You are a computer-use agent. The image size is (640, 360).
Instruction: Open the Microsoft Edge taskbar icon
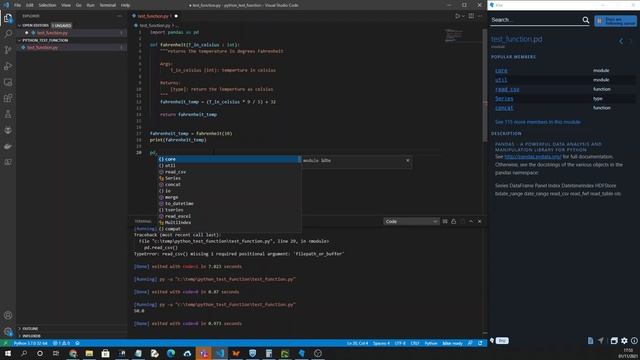171,353
